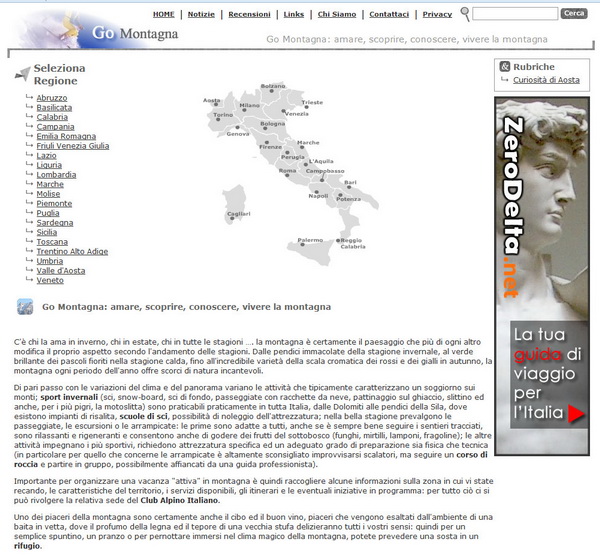
Task: Click Aosta on the Italy map
Action: [211, 100]
